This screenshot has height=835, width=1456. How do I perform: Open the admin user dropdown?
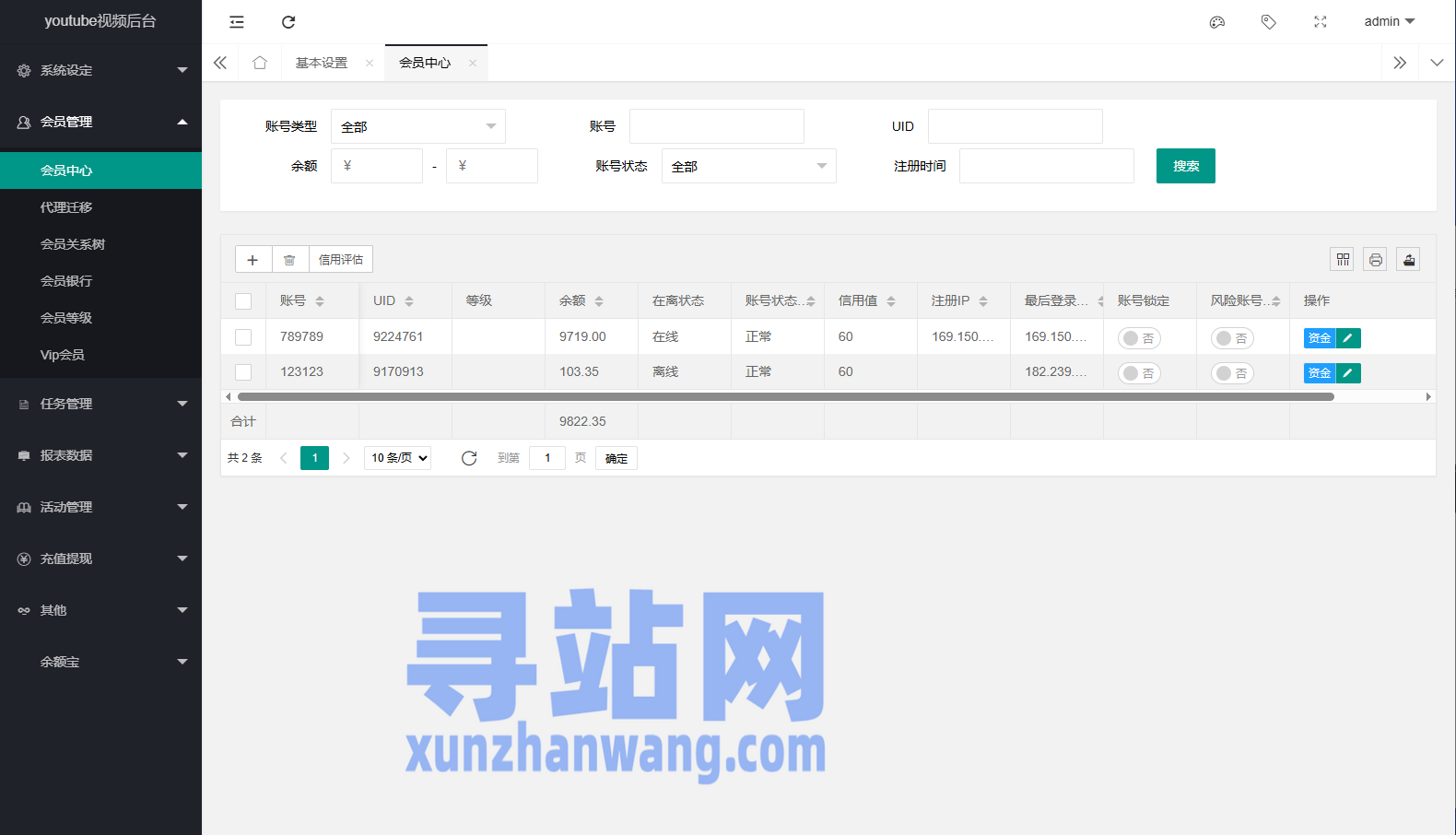click(x=1389, y=21)
